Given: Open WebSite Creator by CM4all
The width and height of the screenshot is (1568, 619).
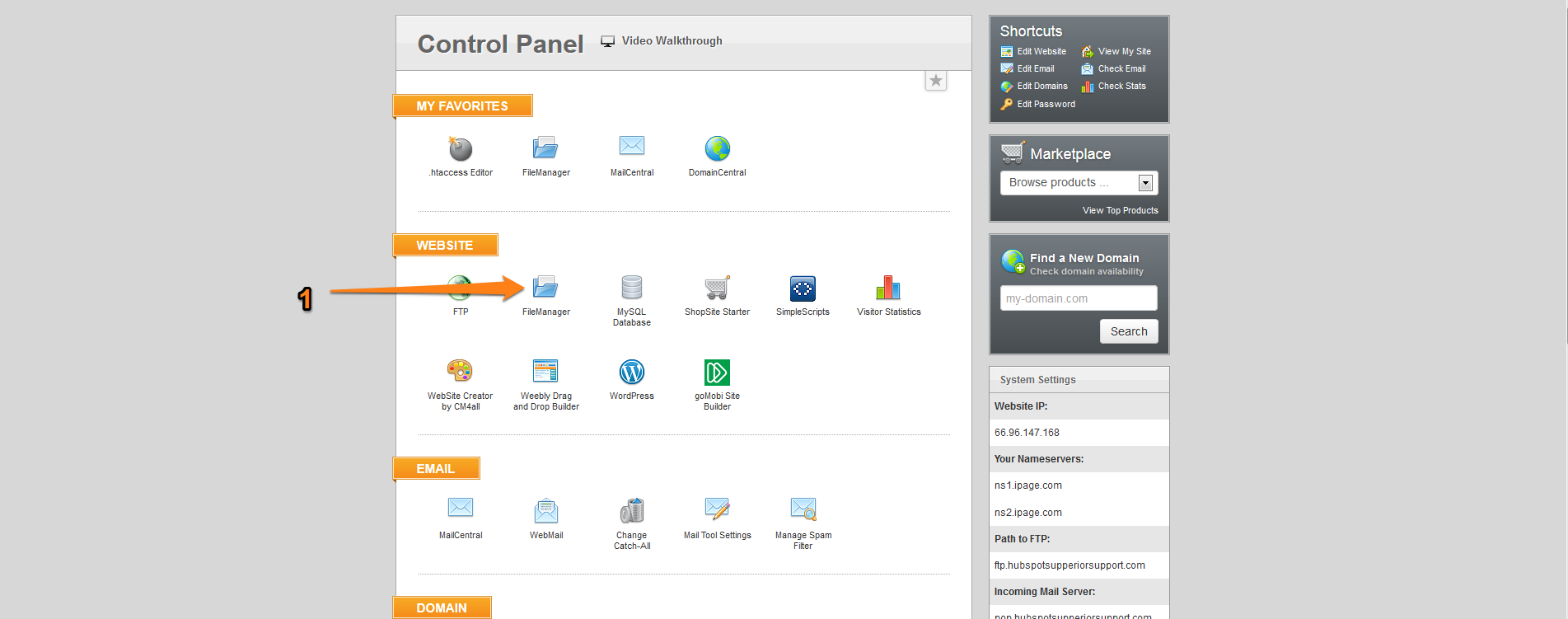Looking at the screenshot, I should 460,372.
